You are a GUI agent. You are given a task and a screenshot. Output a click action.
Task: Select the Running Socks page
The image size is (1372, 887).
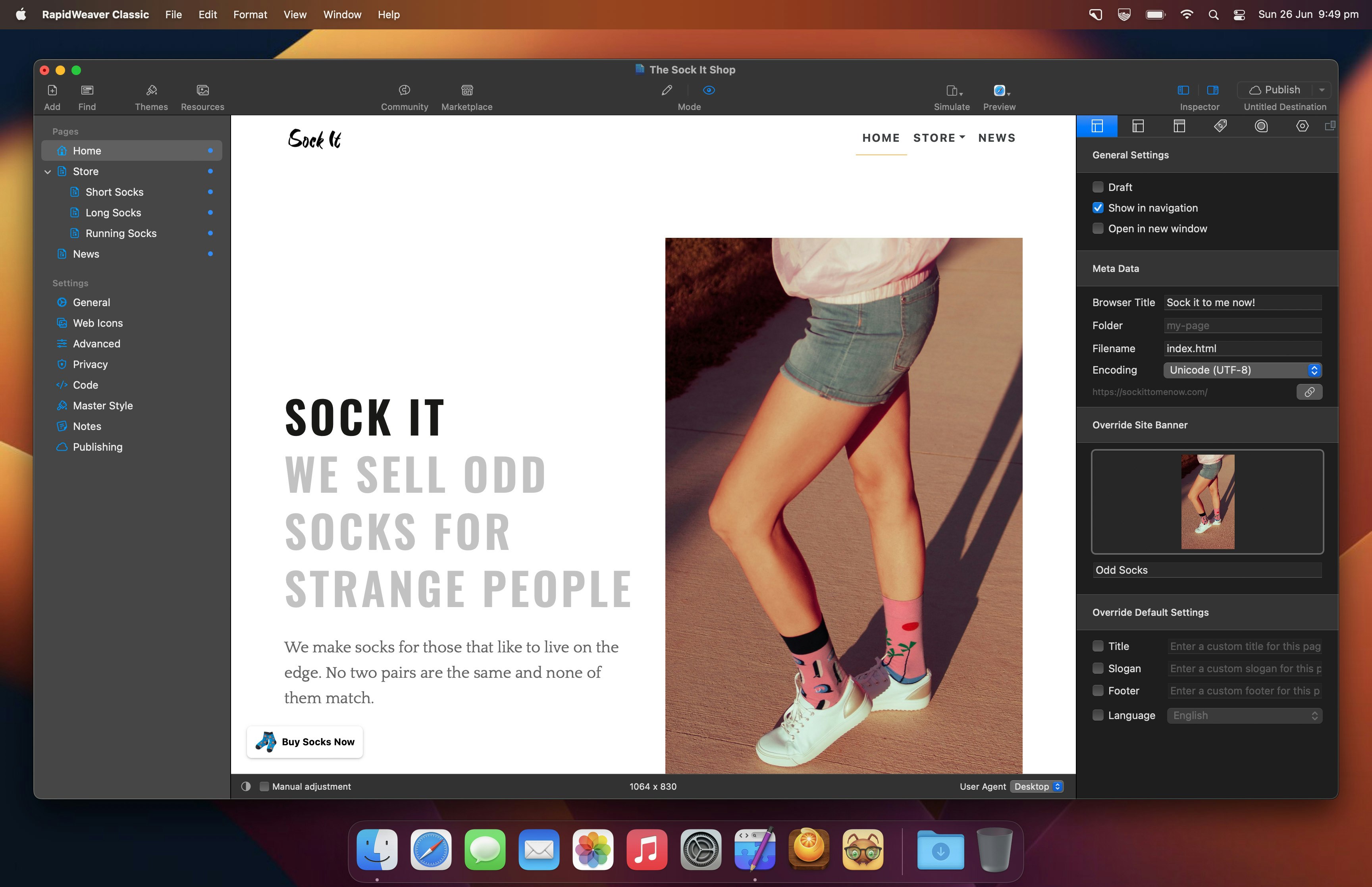point(132,233)
